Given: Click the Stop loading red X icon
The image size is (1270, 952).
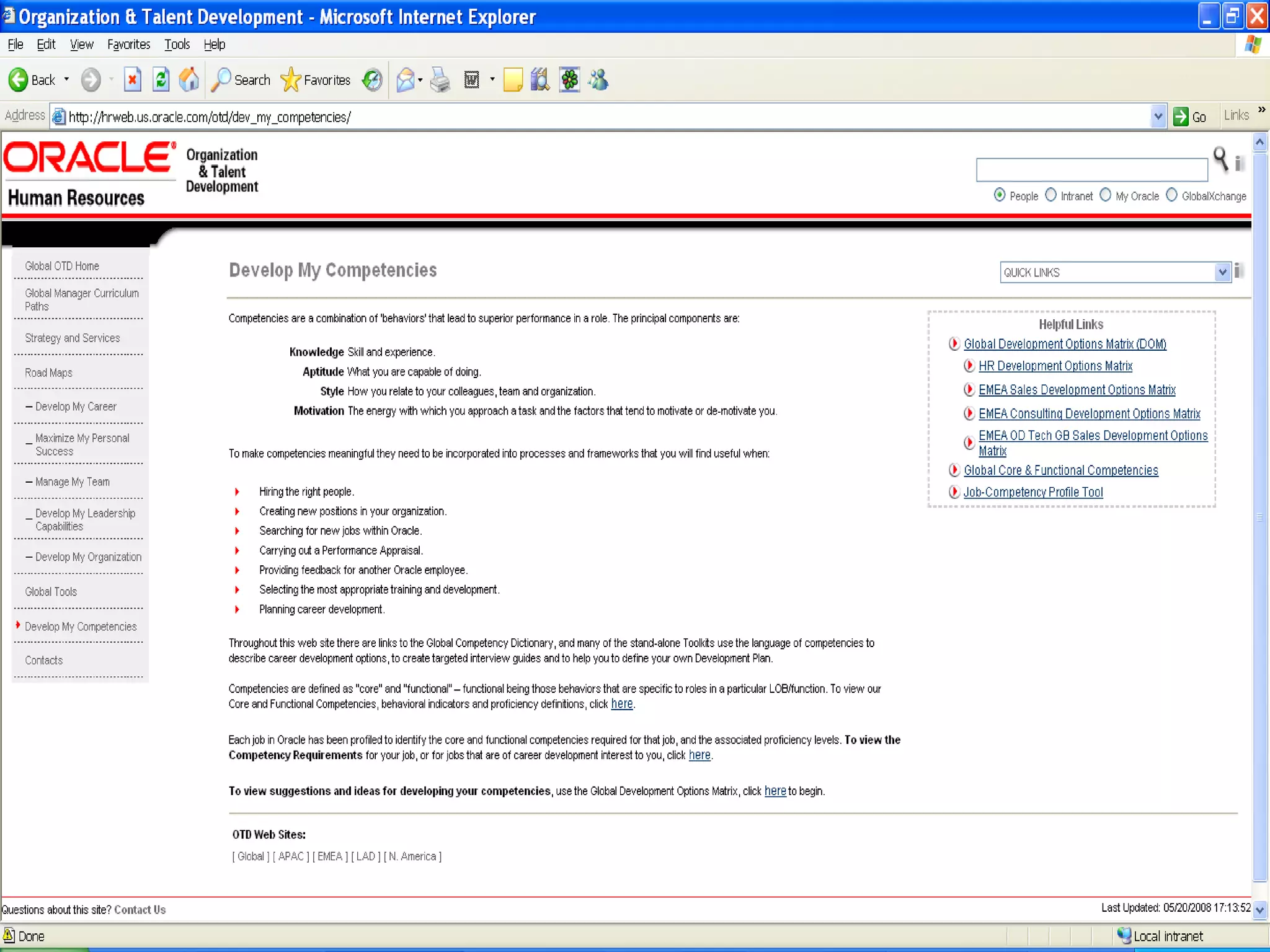Looking at the screenshot, I should [x=132, y=80].
